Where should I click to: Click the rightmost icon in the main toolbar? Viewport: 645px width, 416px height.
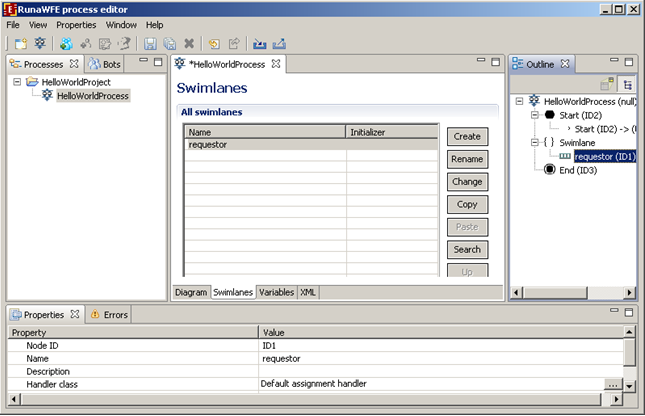click(x=279, y=44)
